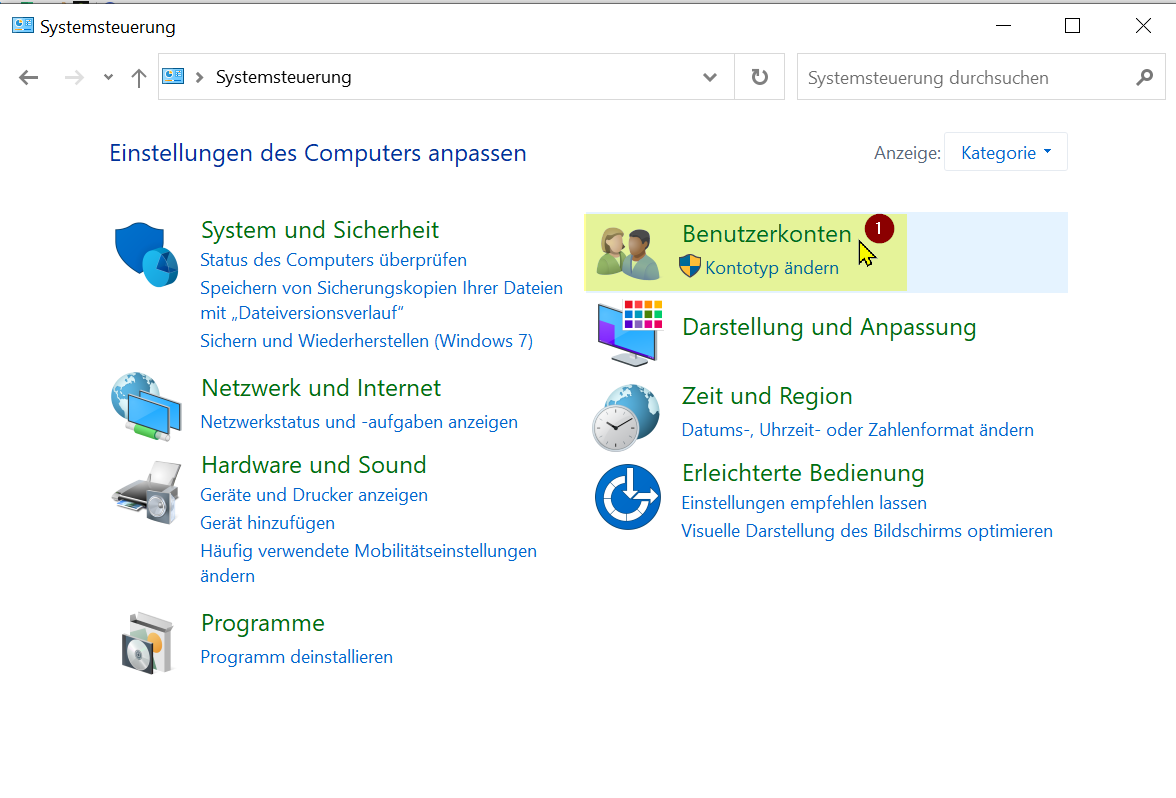Click Geräte und Drucker anzeigen
The width and height of the screenshot is (1176, 798).
pos(314,495)
